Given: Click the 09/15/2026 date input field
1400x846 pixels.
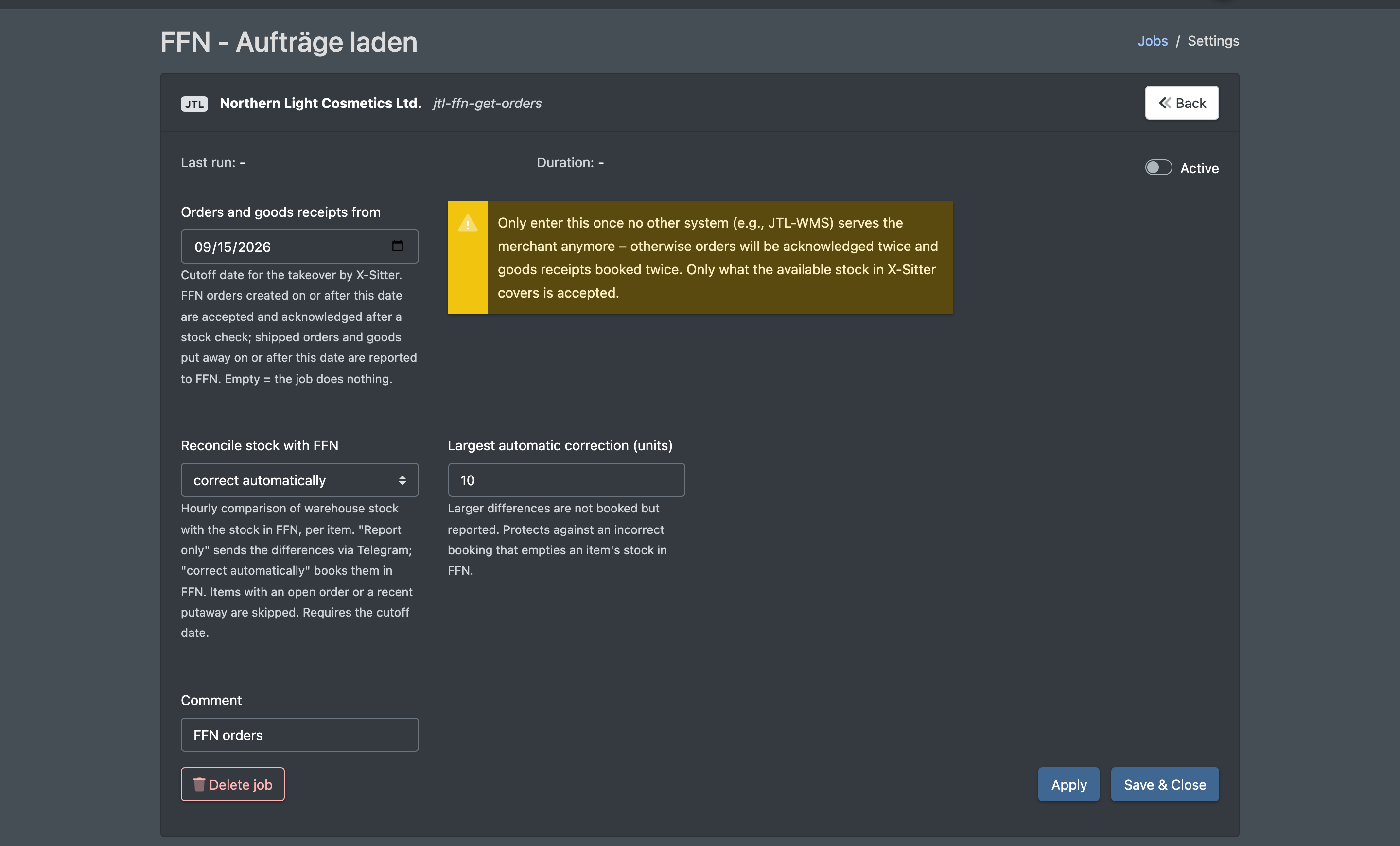Looking at the screenshot, I should click(299, 247).
